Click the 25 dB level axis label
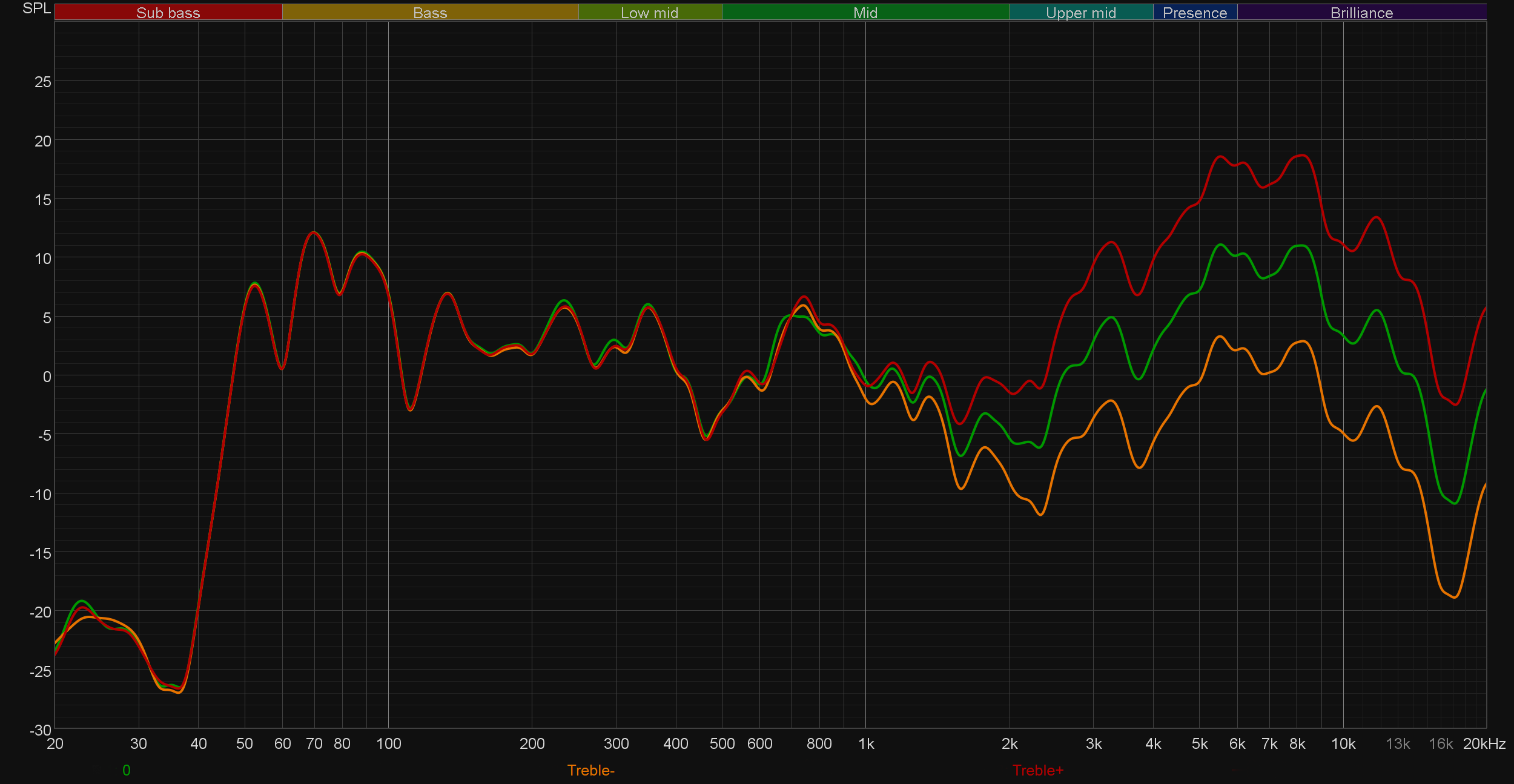This screenshot has width=1514, height=784. [42, 82]
